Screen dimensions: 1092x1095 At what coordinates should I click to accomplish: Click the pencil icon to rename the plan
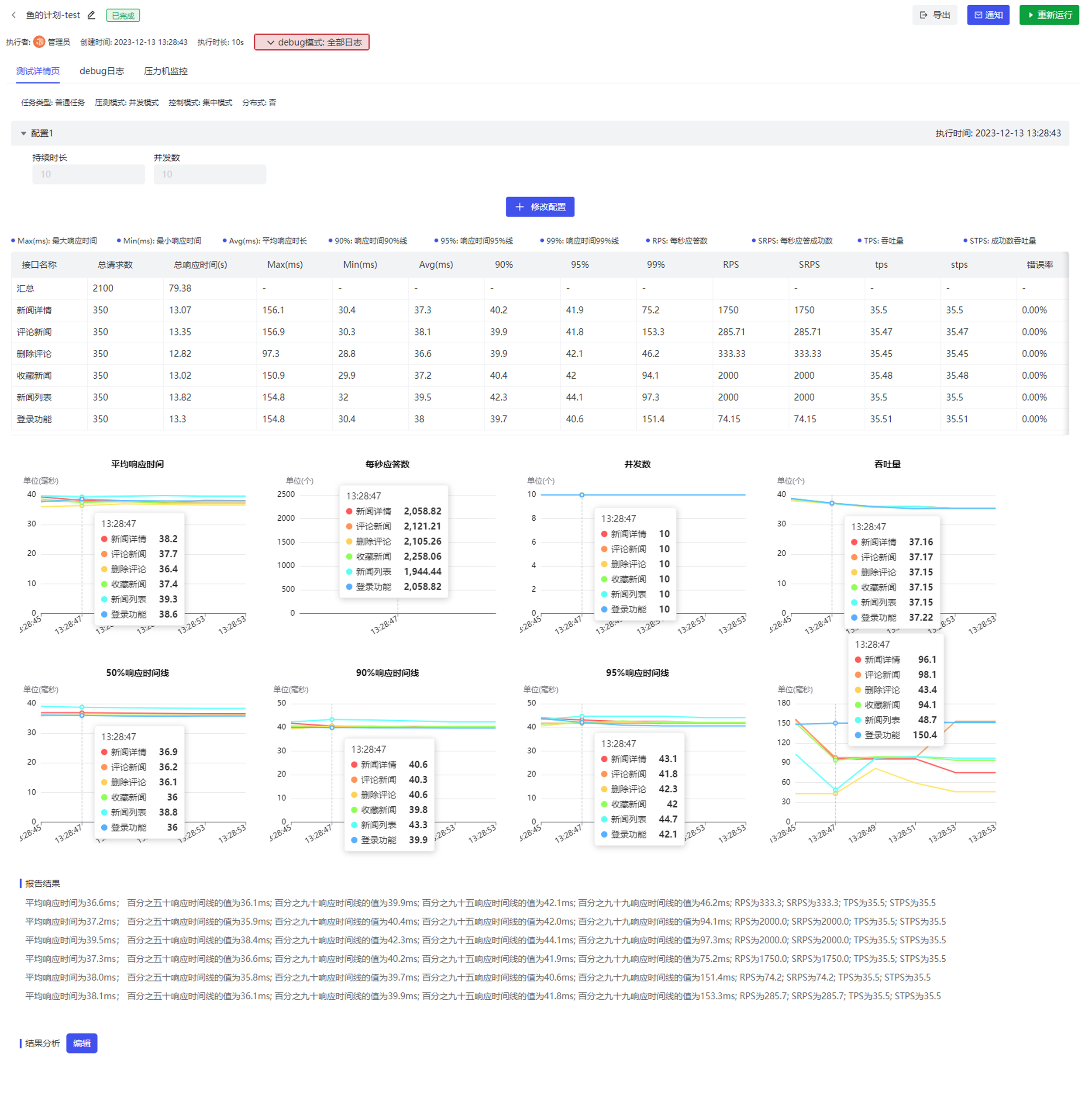tap(91, 15)
